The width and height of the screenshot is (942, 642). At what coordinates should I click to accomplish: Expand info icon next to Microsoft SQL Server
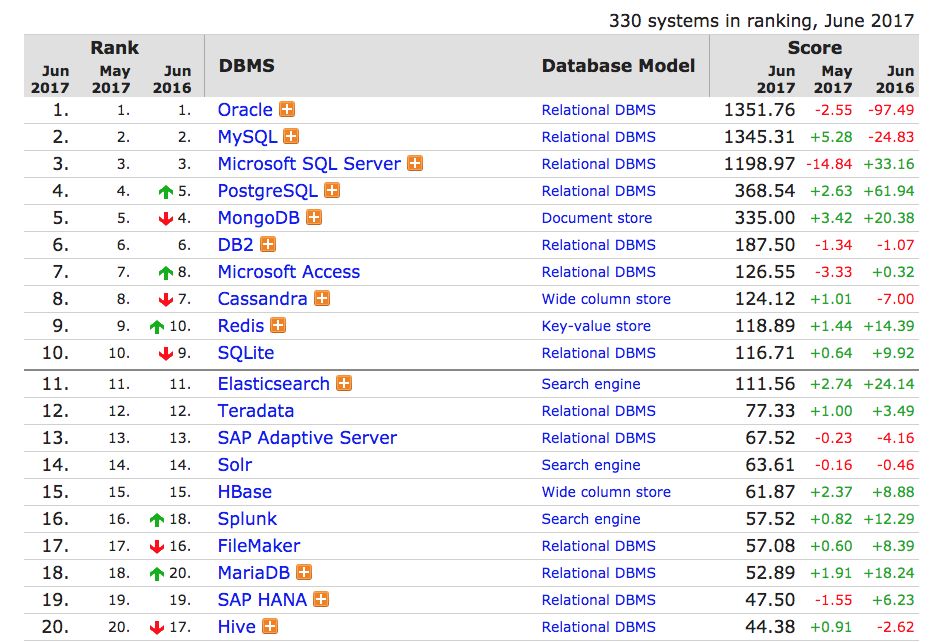point(415,164)
